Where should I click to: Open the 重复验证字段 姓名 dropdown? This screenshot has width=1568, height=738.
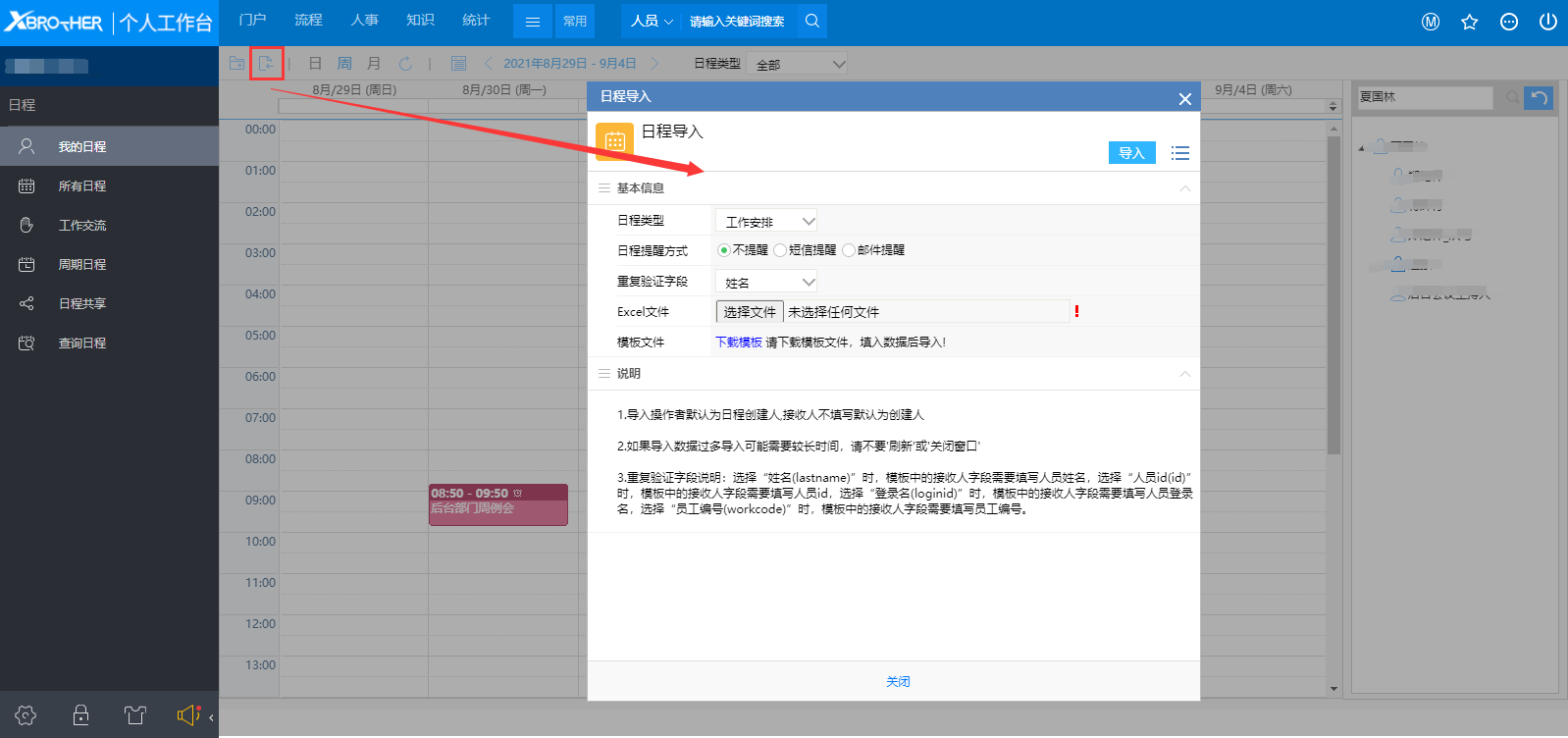coord(766,283)
